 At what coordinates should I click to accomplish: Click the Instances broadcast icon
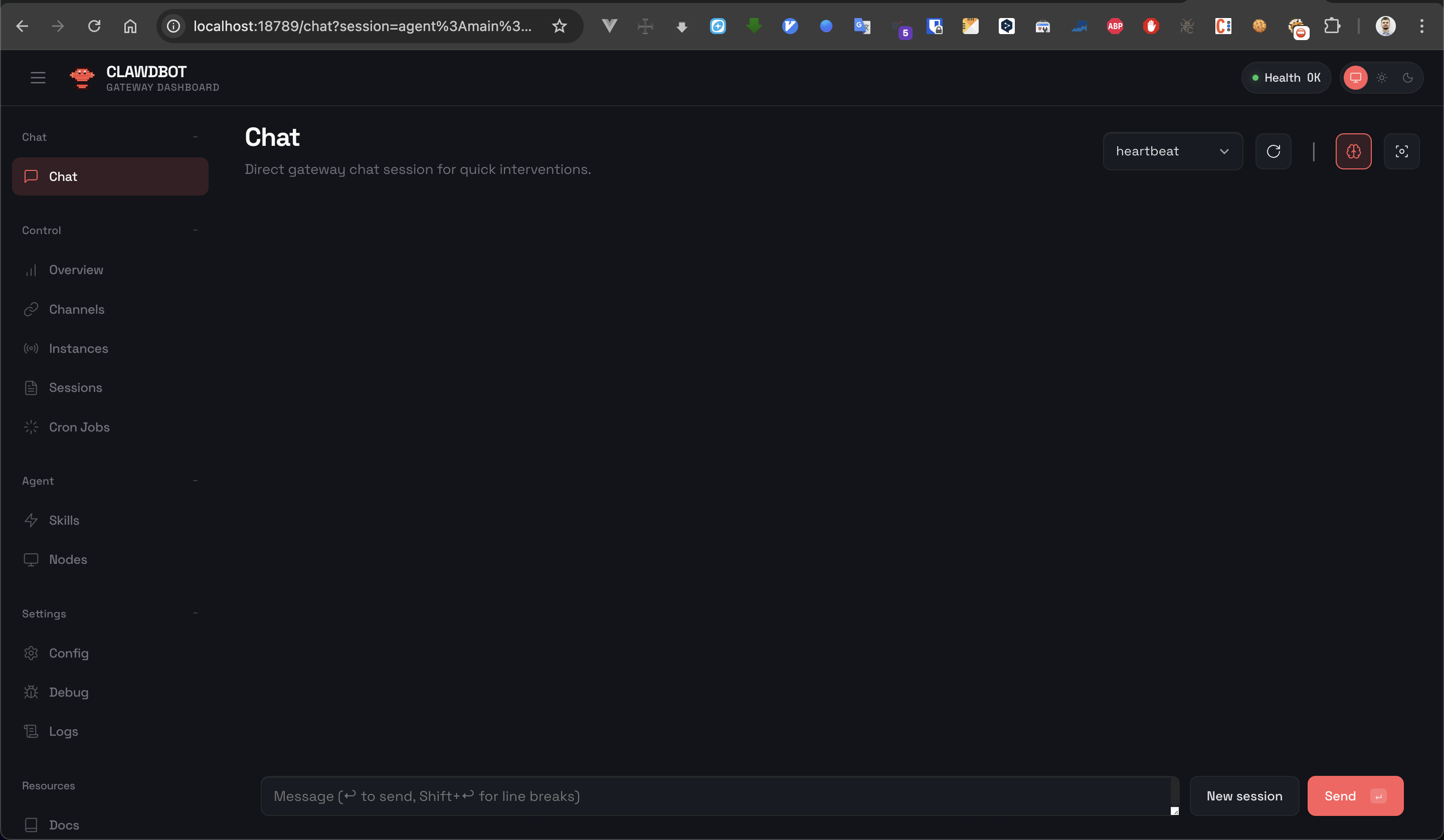tap(31, 348)
